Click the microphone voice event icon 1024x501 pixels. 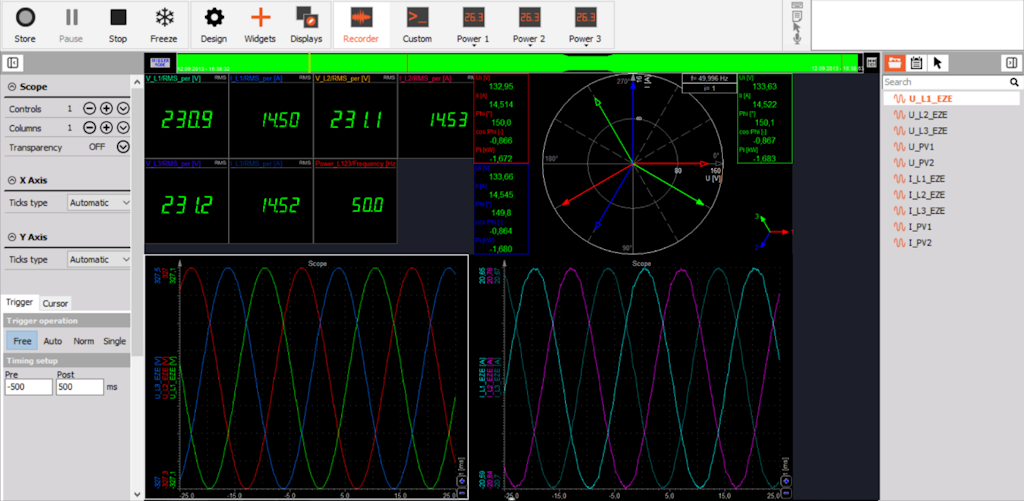pyautogui.click(x=797, y=39)
